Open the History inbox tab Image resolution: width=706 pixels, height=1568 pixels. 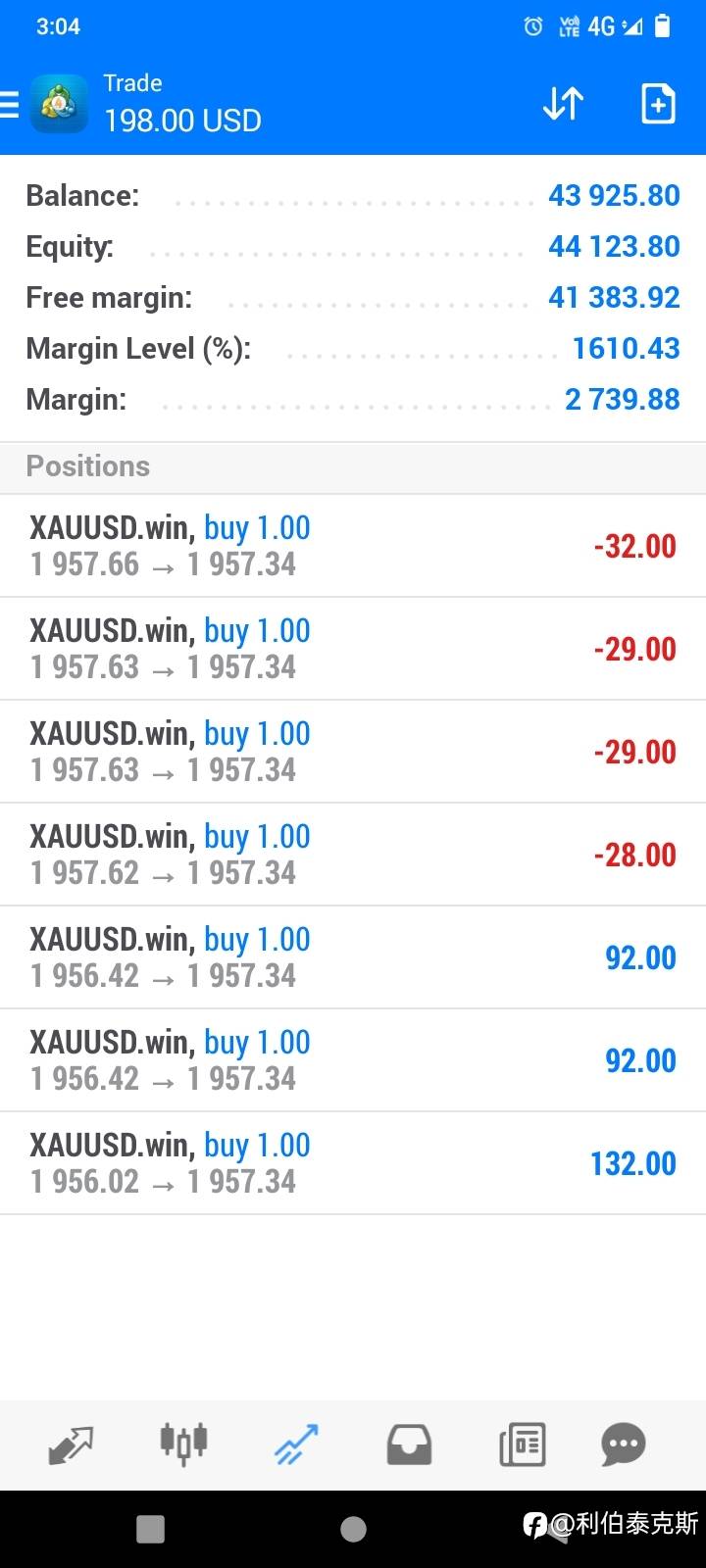pos(409,1445)
